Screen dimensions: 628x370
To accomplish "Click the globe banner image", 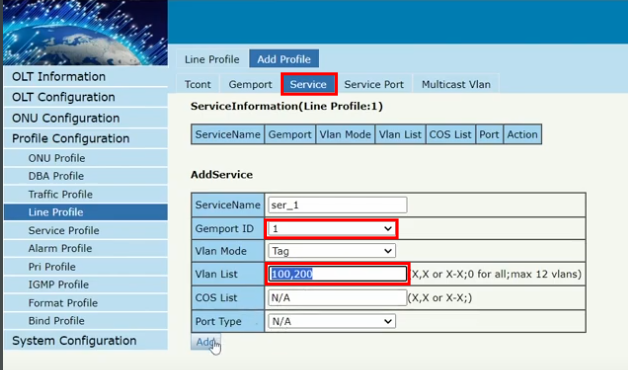I will point(85,32).
